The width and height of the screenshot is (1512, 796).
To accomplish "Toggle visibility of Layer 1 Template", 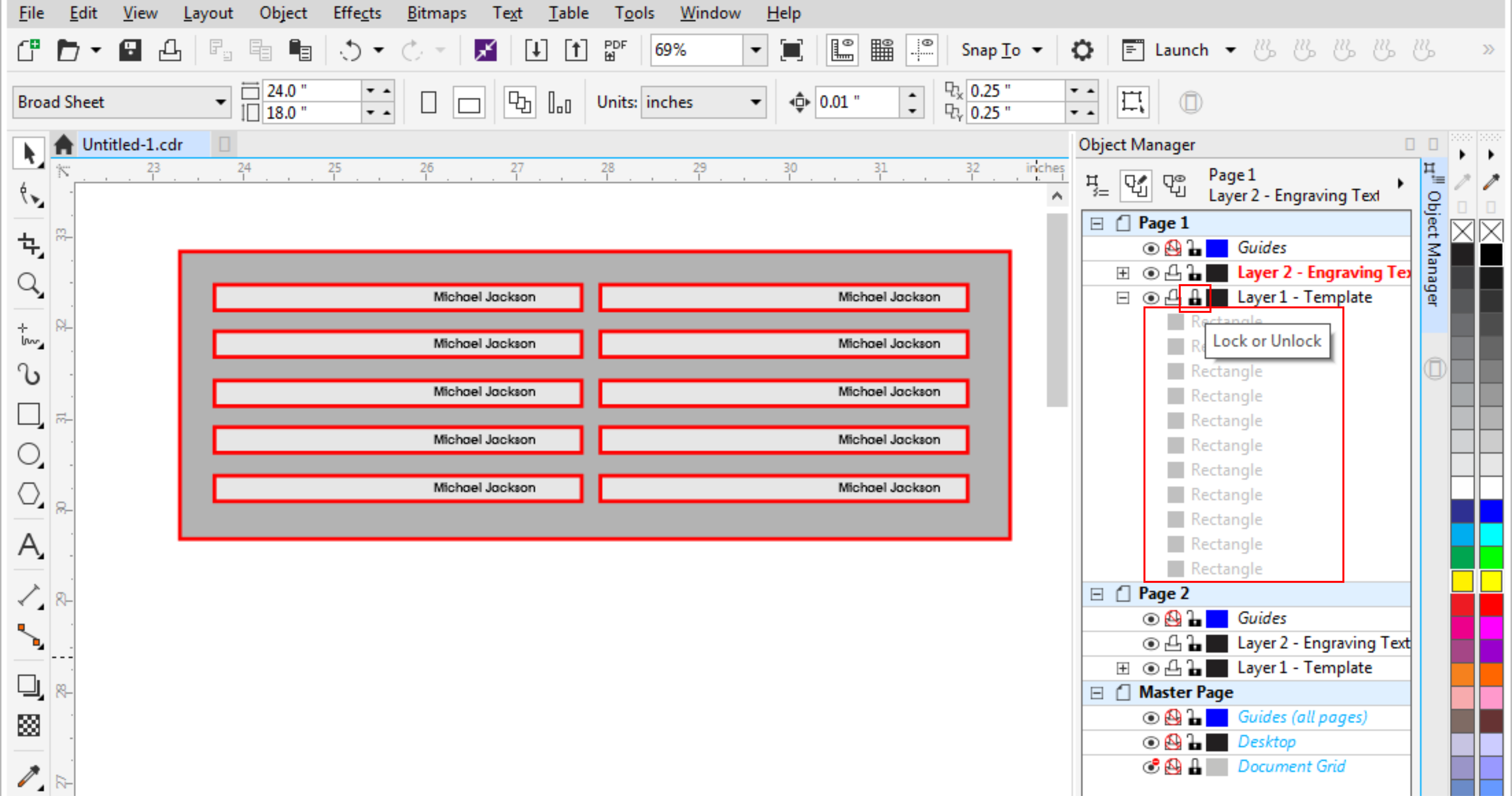I will [x=1148, y=297].
